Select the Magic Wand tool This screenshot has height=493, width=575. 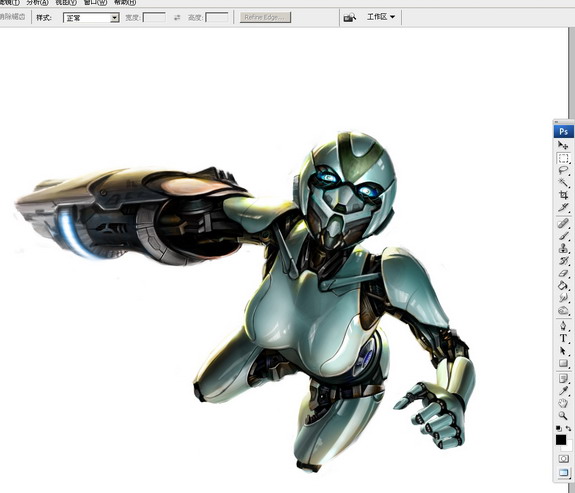point(563,182)
